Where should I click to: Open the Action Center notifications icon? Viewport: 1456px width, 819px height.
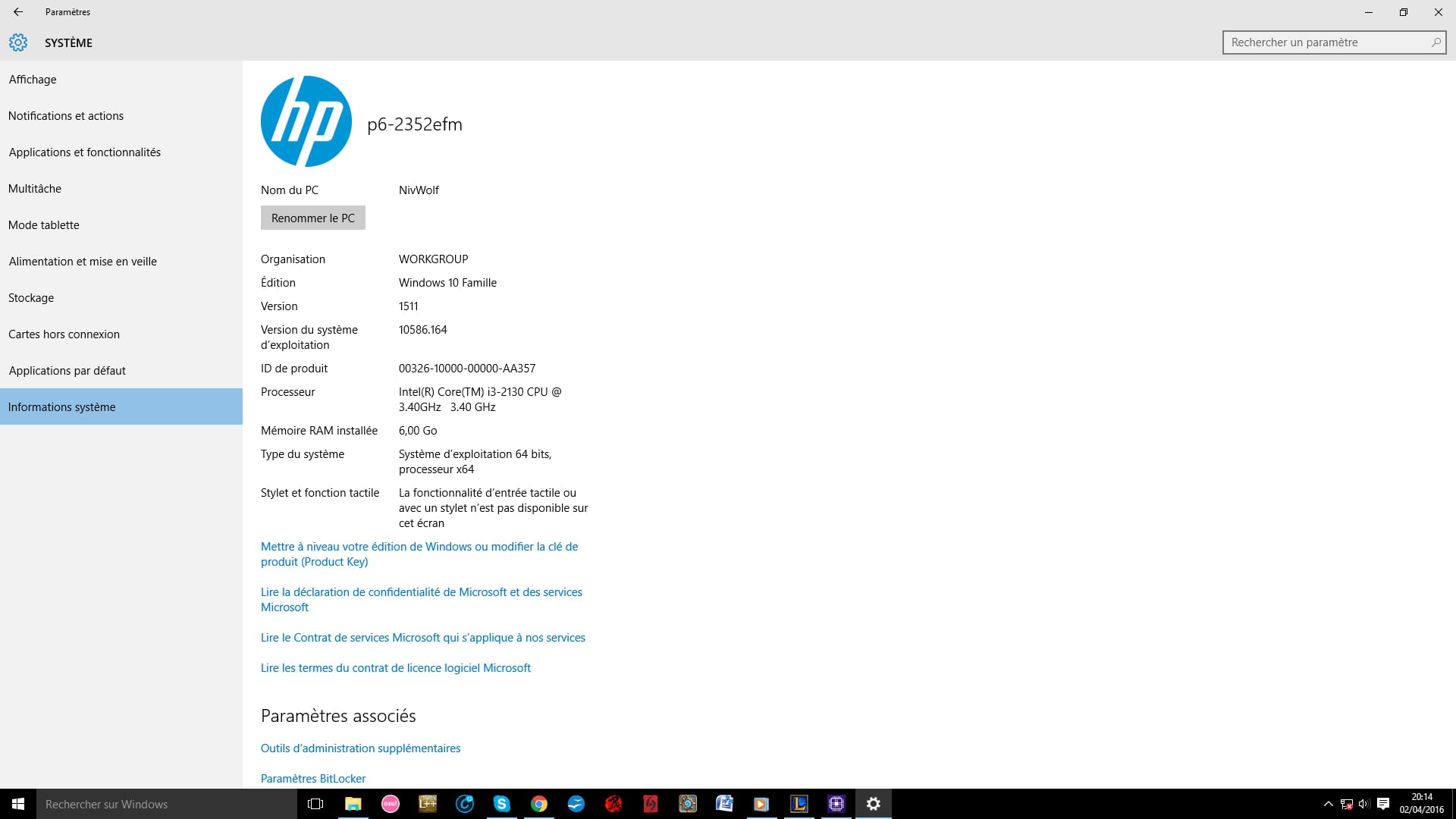click(x=1383, y=804)
